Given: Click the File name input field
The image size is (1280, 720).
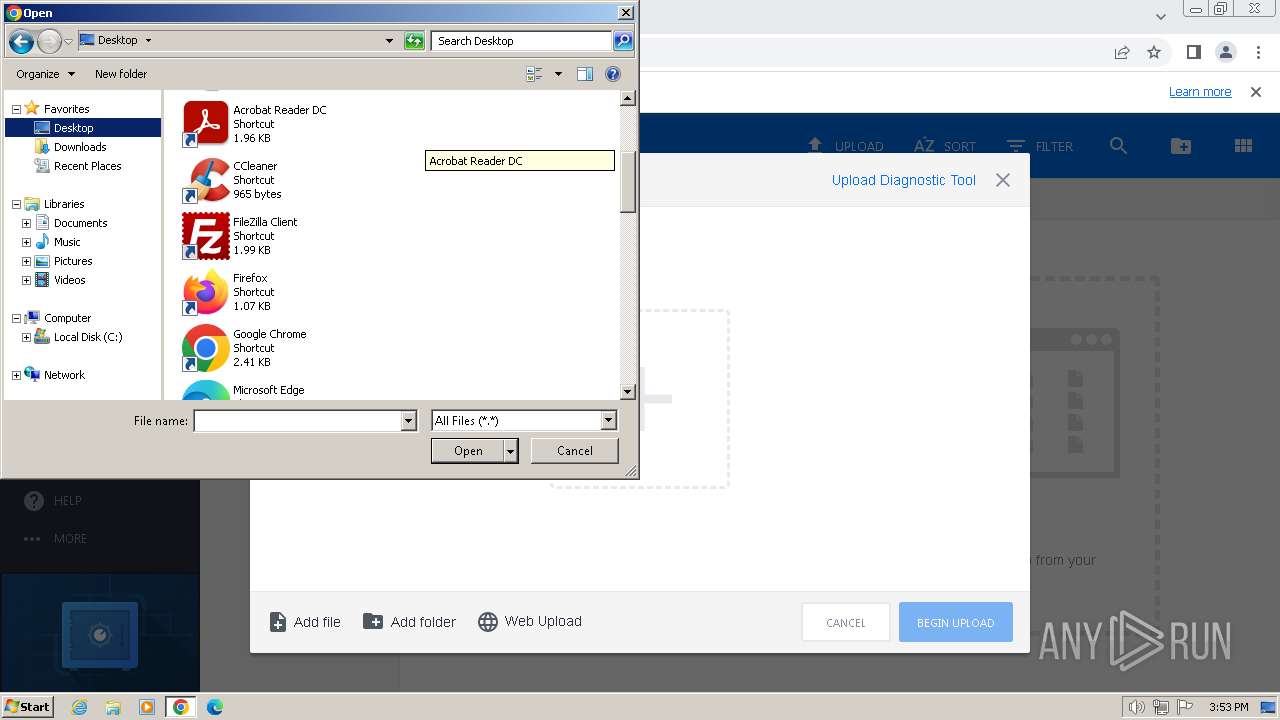Looking at the screenshot, I should (297, 421).
